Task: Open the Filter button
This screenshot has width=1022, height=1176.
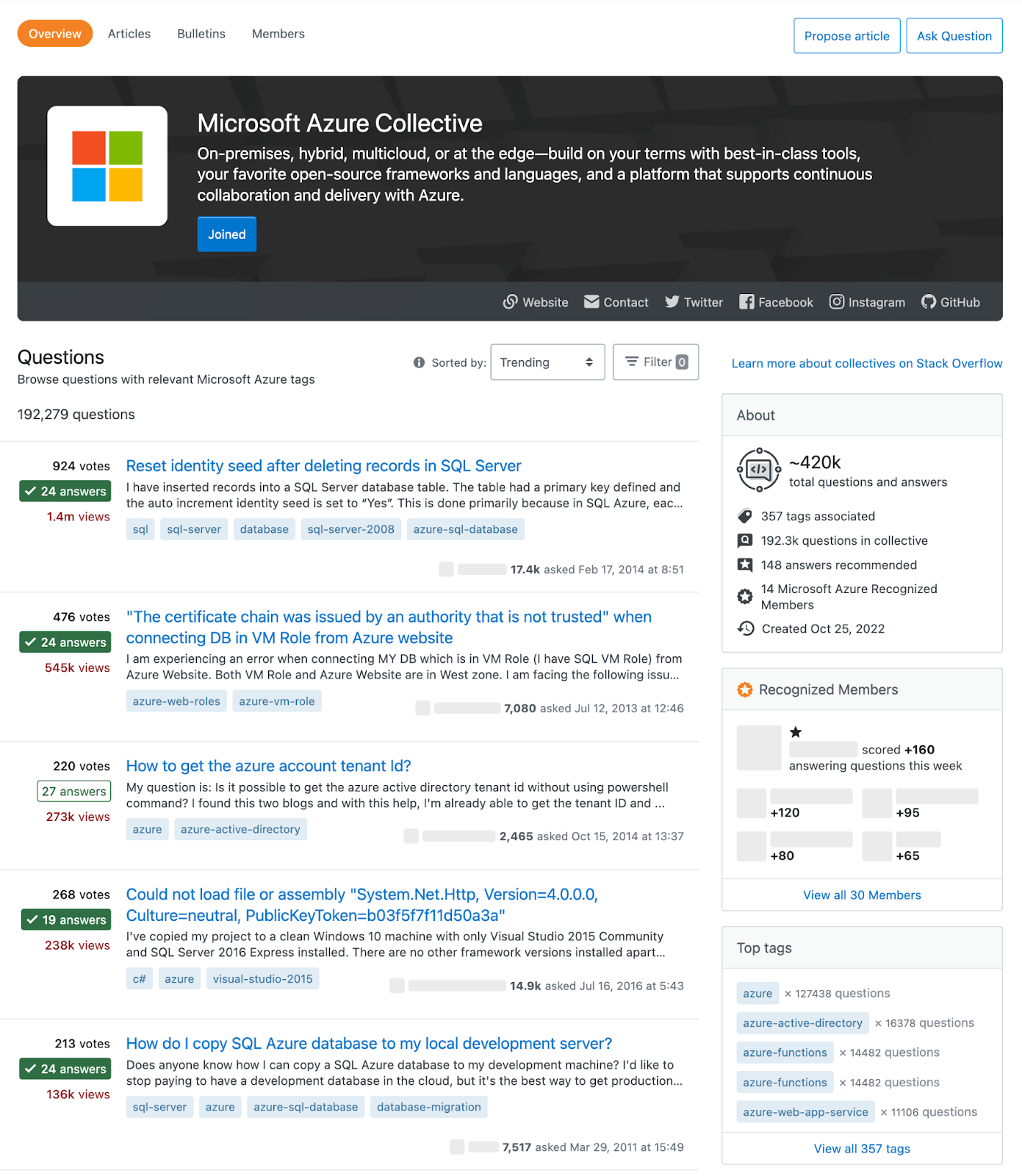Action: (655, 362)
